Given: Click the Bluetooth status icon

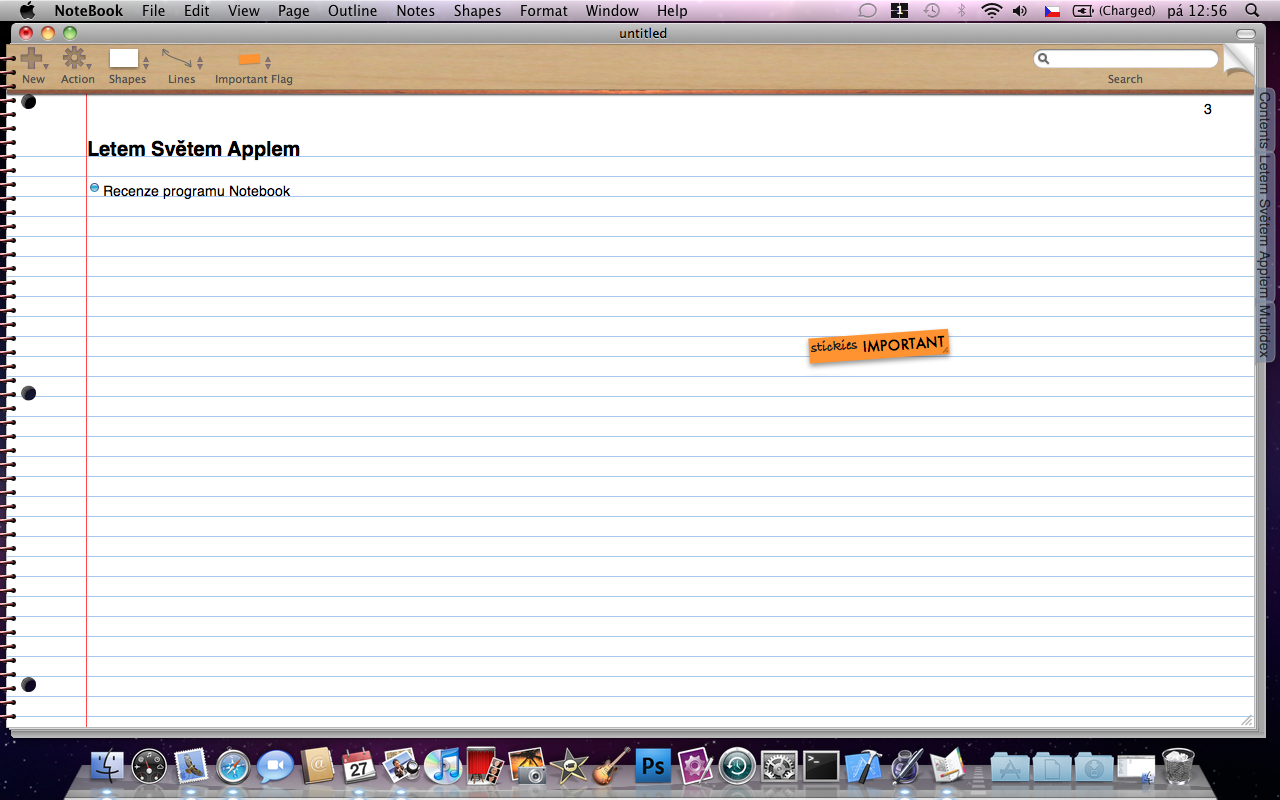Looking at the screenshot, I should tap(962, 11).
